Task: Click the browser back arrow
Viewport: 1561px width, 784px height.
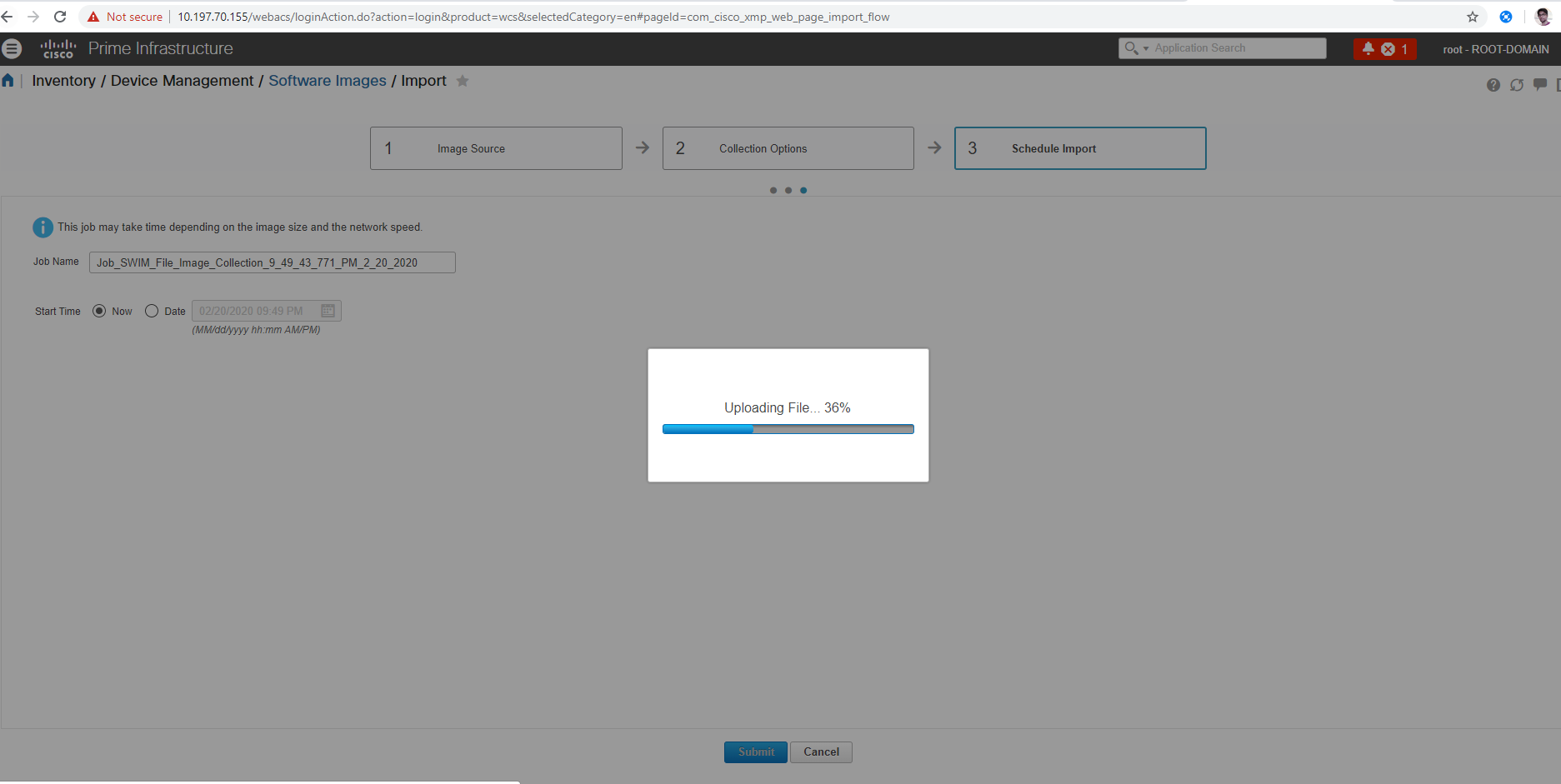Action: (x=8, y=17)
